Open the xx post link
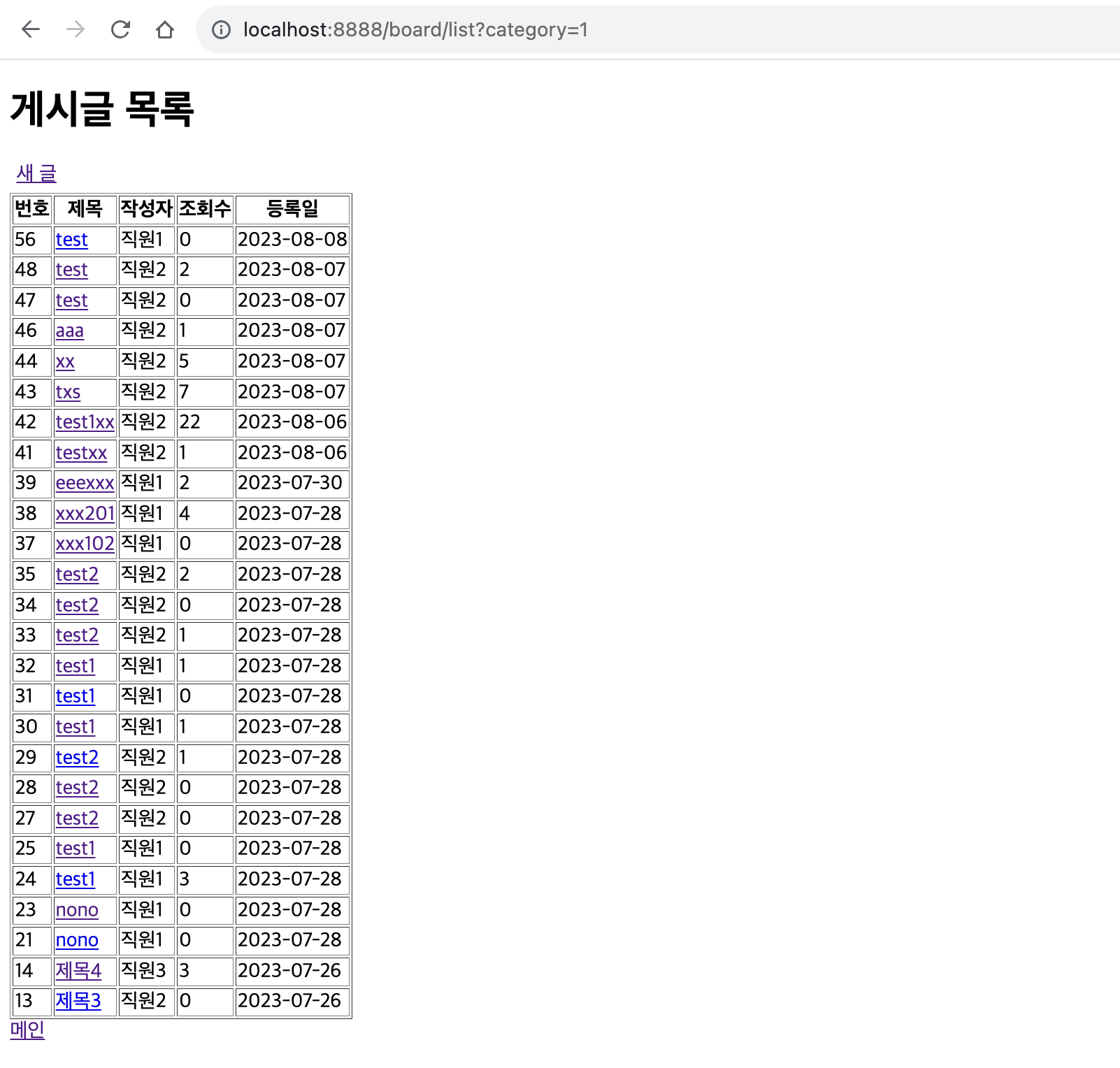The width and height of the screenshot is (1120, 1068). [65, 361]
